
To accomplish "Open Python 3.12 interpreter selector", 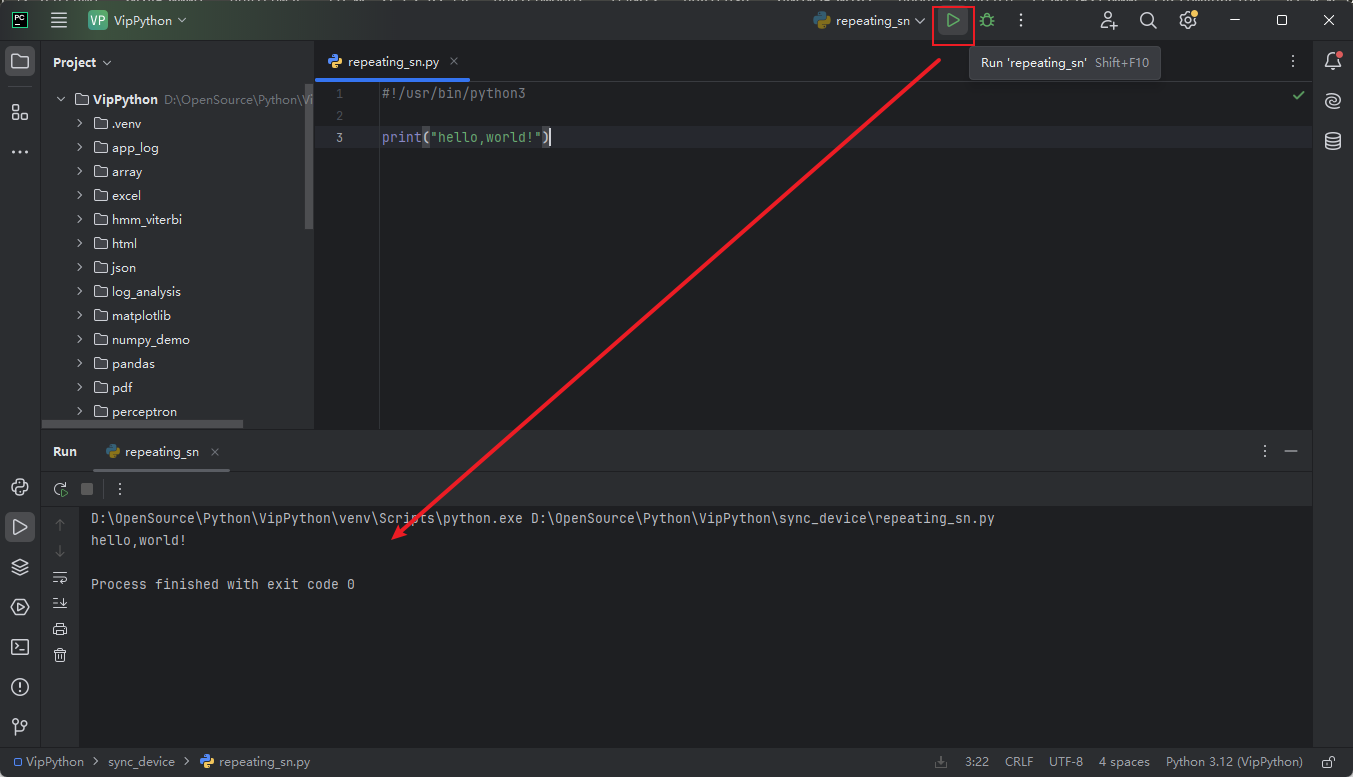I will [1234, 762].
